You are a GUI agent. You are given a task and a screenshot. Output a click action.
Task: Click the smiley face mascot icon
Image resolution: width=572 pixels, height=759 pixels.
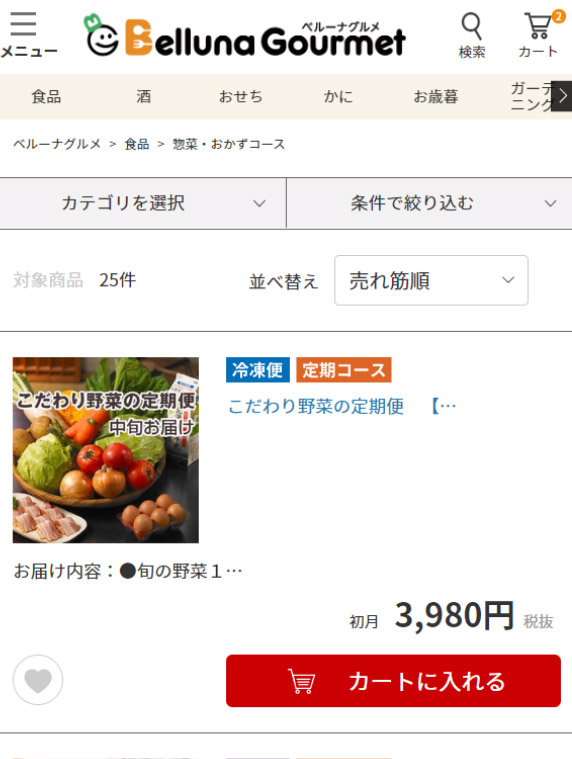[x=102, y=35]
